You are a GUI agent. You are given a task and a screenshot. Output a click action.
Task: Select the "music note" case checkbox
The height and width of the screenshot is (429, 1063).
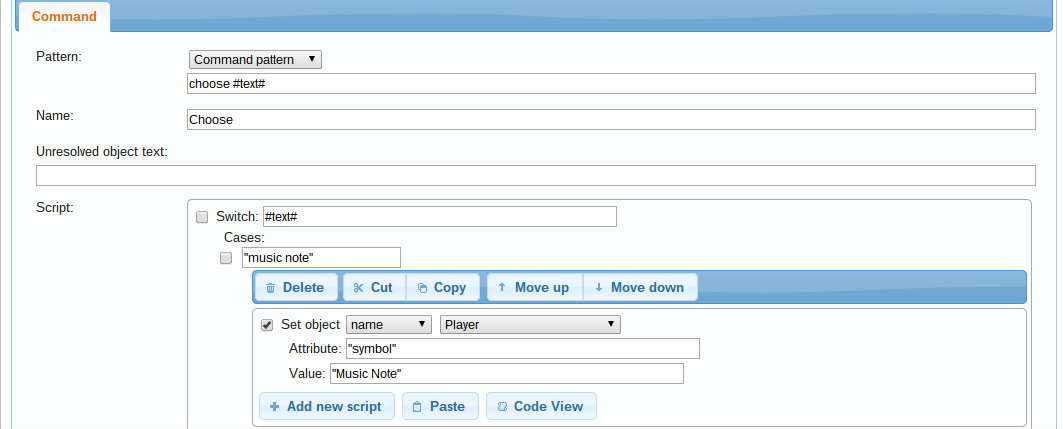coord(226,258)
